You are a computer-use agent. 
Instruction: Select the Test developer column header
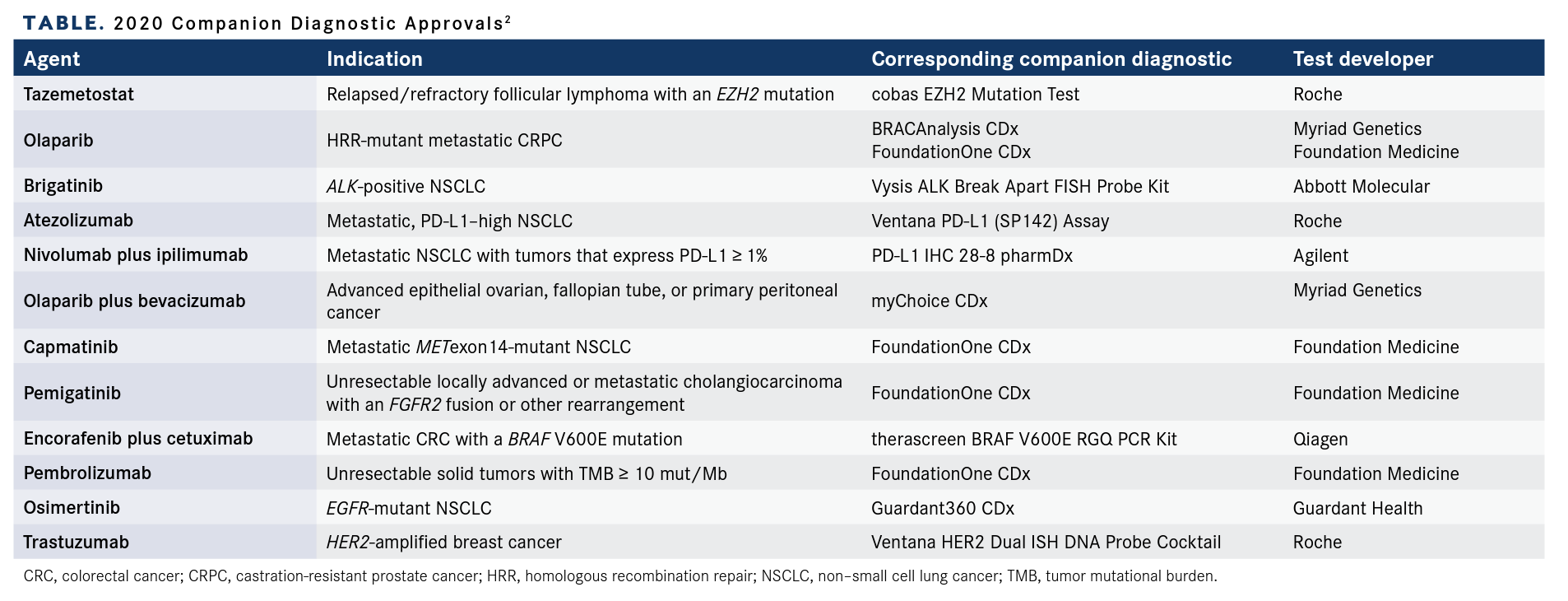click(1362, 59)
